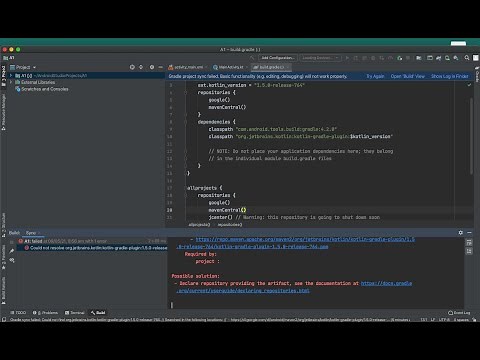Click code line 'jcenter()' in the editor
Image resolution: width=480 pixels, height=360 pixels.
[220, 217]
